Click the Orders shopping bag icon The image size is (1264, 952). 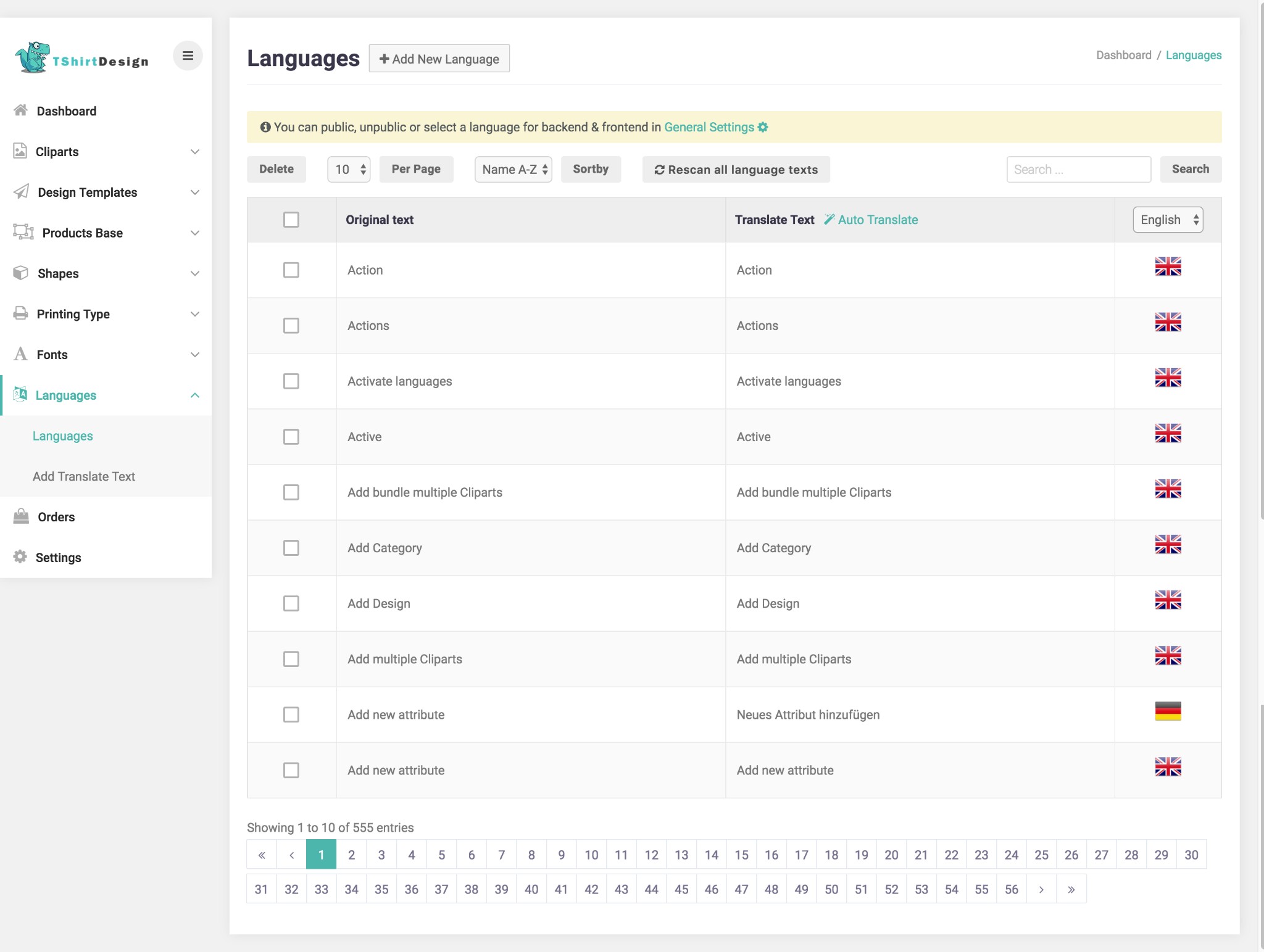[21, 516]
